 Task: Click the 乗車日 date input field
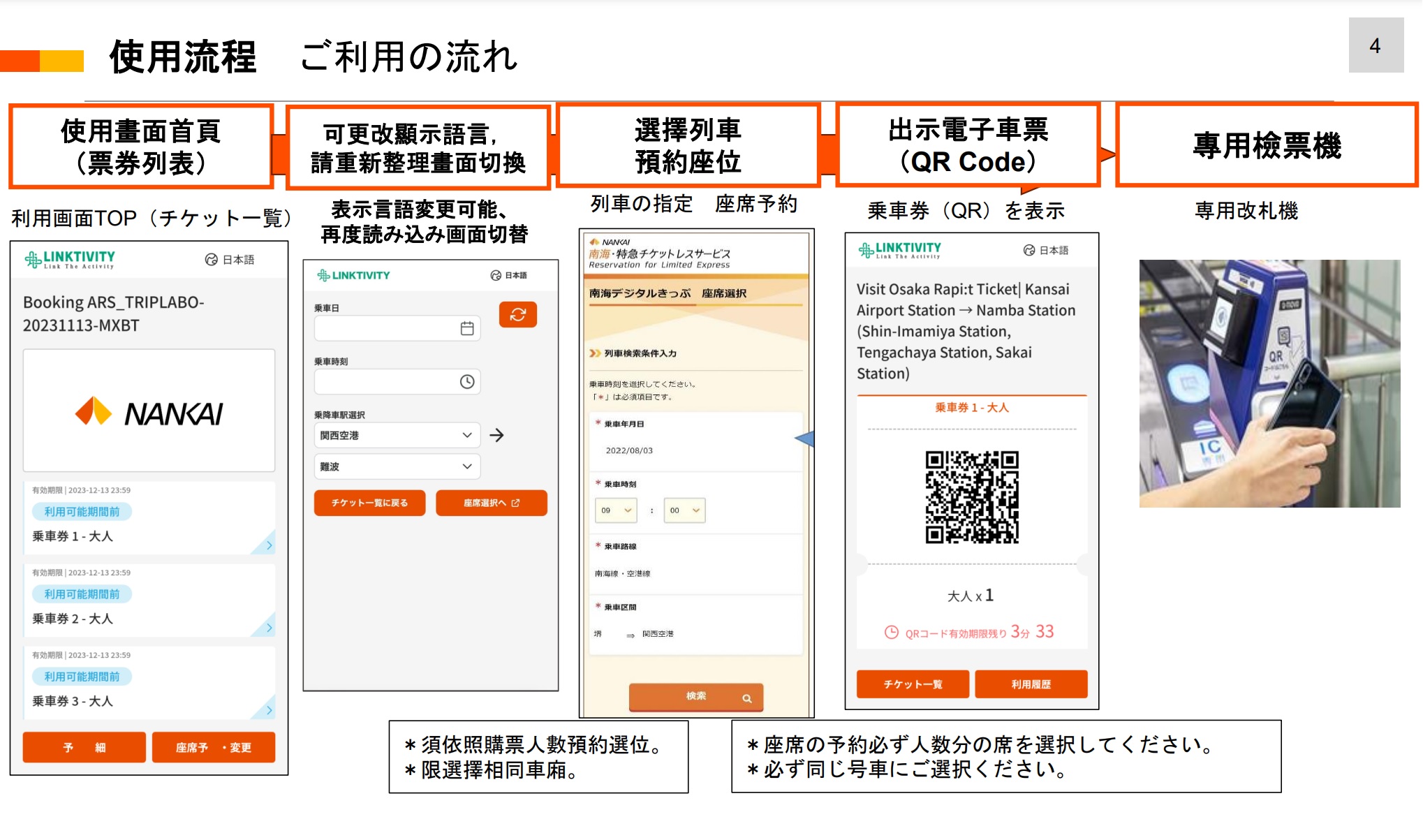(x=397, y=328)
